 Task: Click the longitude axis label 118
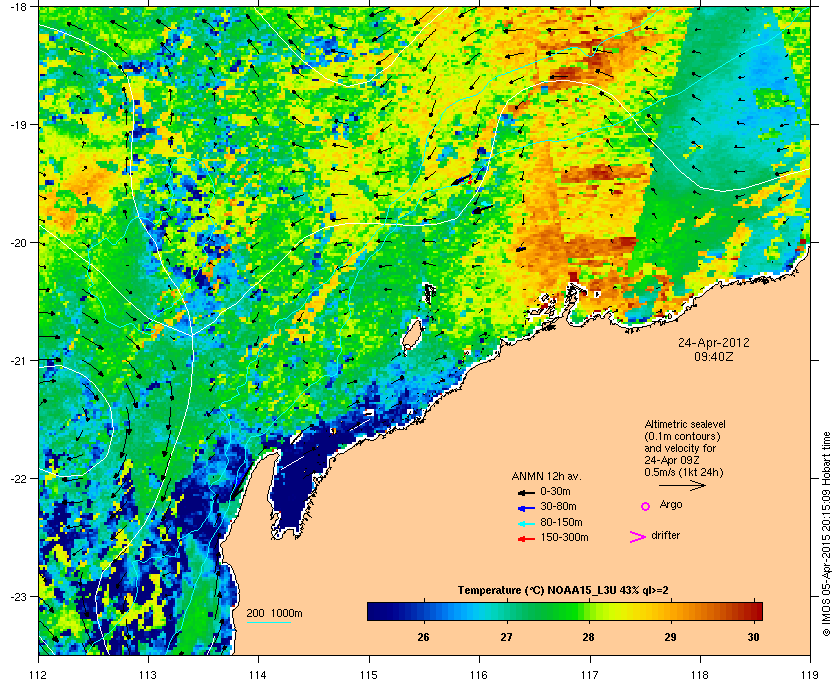click(x=700, y=675)
